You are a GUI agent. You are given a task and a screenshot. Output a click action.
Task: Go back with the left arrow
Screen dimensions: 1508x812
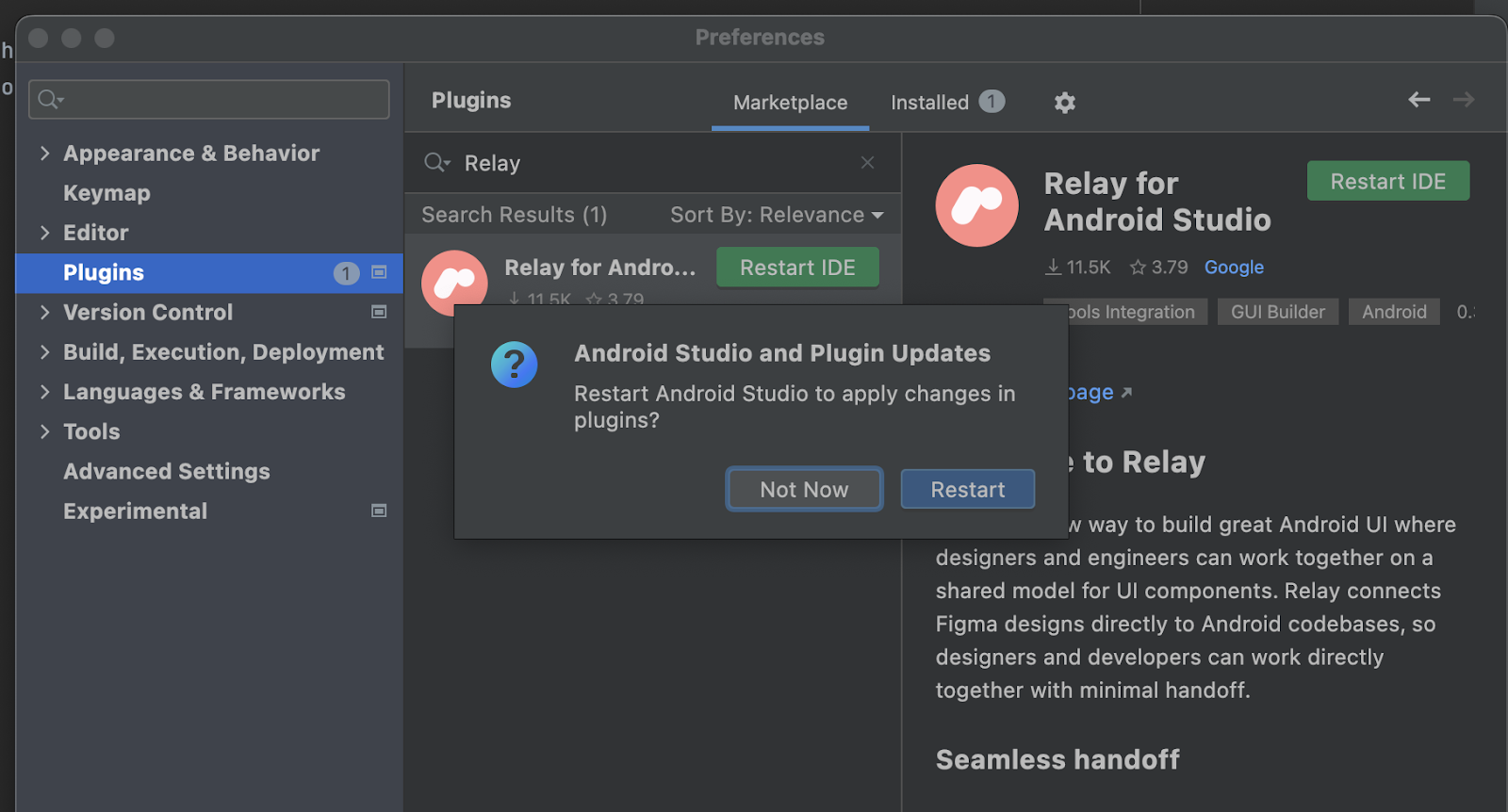click(1418, 99)
